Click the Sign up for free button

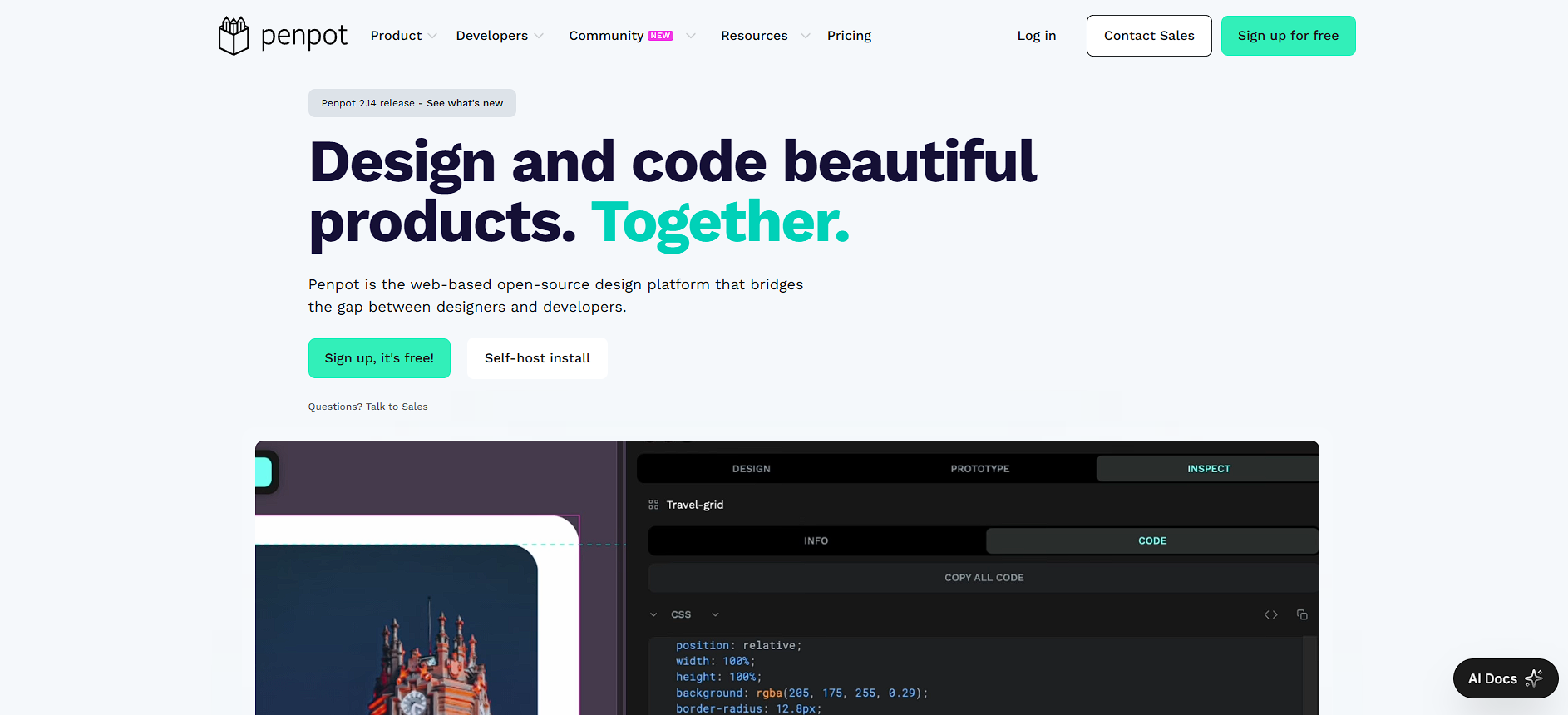(x=1288, y=36)
